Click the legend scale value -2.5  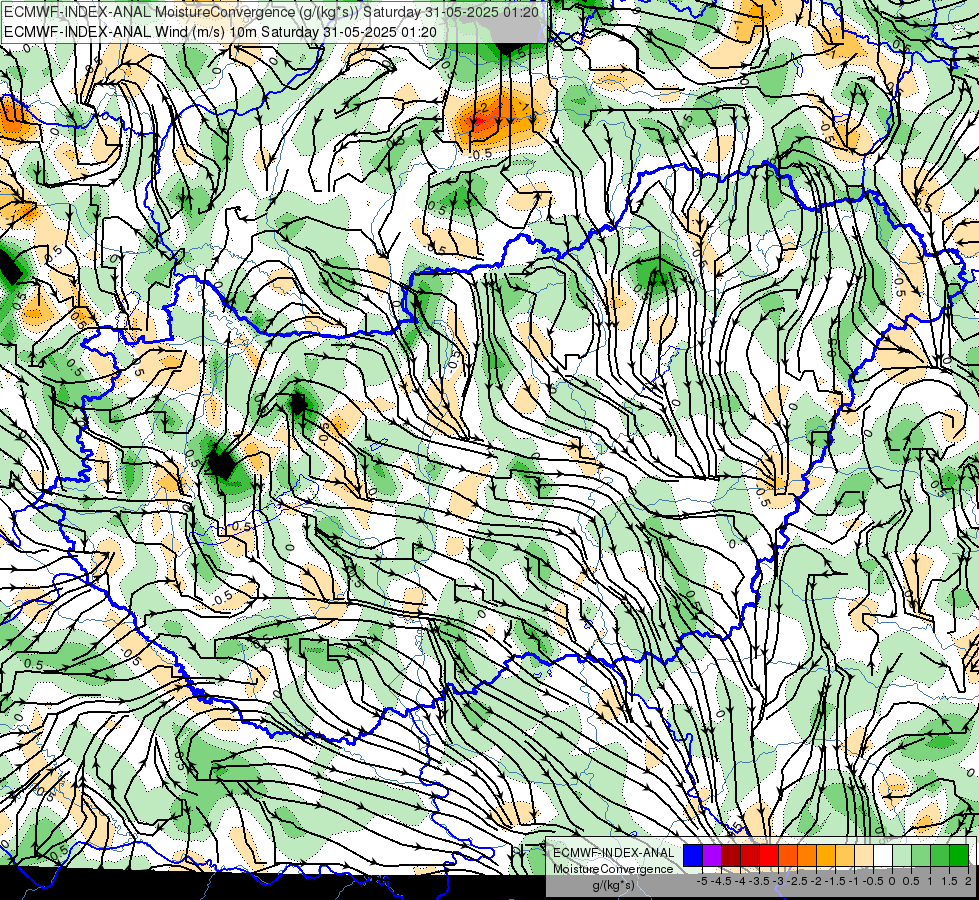(797, 881)
